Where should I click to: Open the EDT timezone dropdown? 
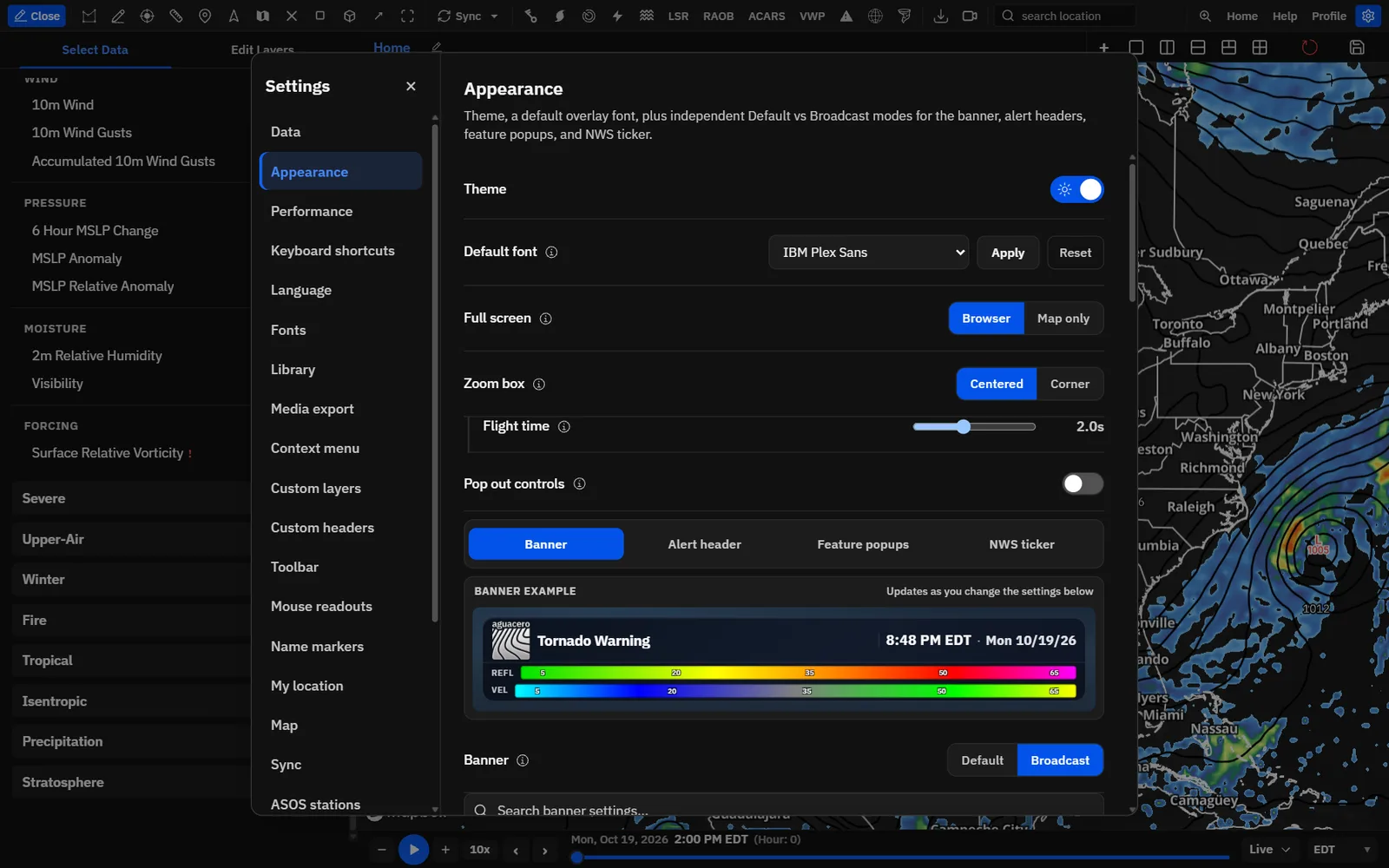point(1342,850)
